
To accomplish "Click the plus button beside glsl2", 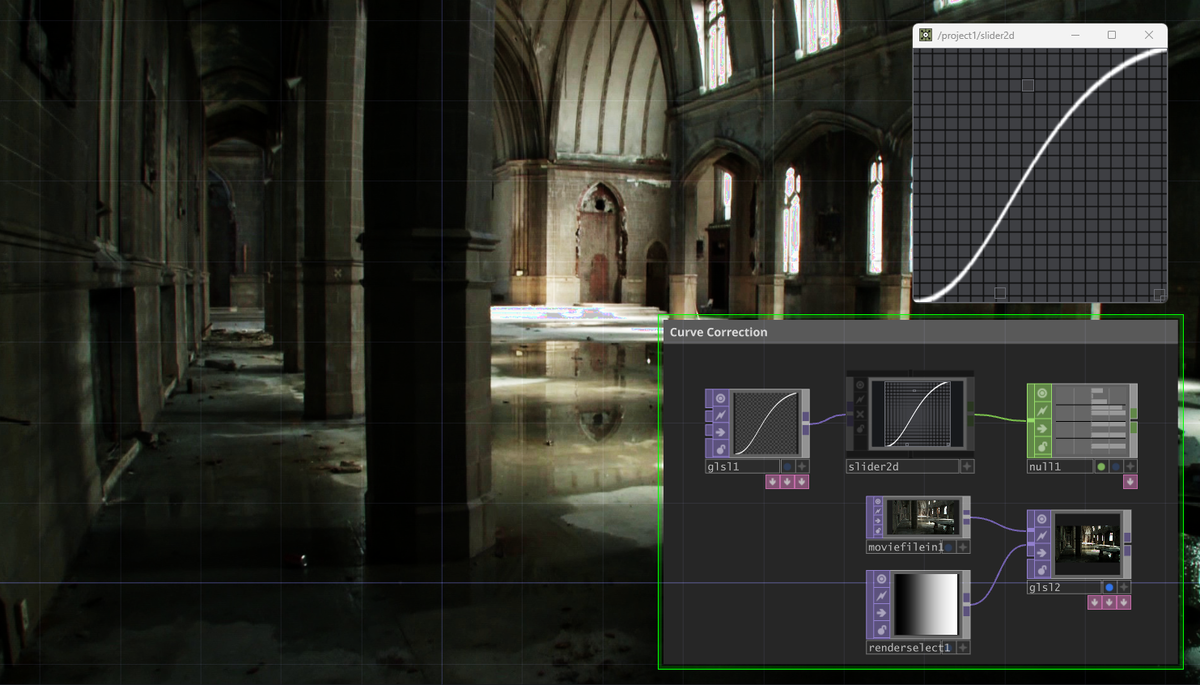I will (1125, 587).
